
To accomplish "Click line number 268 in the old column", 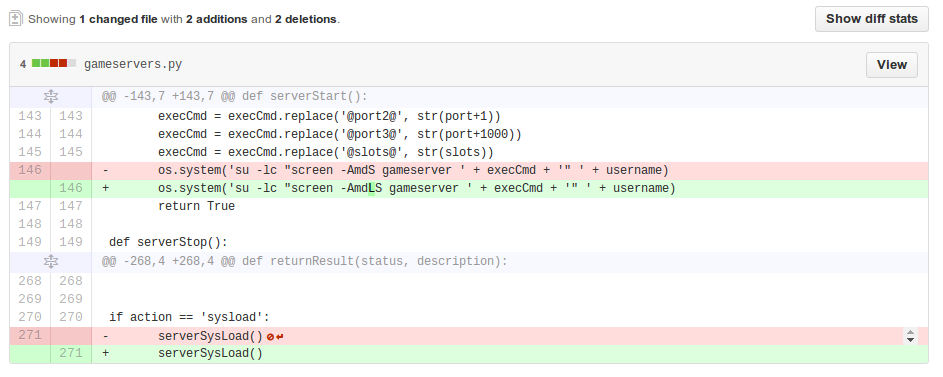I will coord(30,281).
